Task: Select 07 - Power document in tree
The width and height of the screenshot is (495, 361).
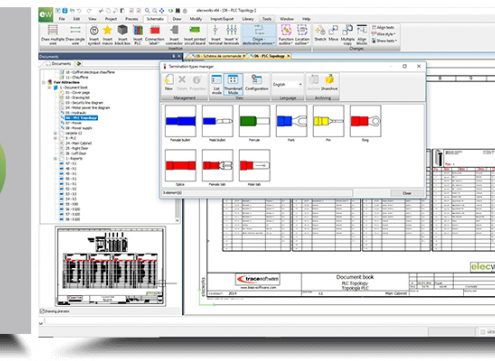Action: (73, 123)
